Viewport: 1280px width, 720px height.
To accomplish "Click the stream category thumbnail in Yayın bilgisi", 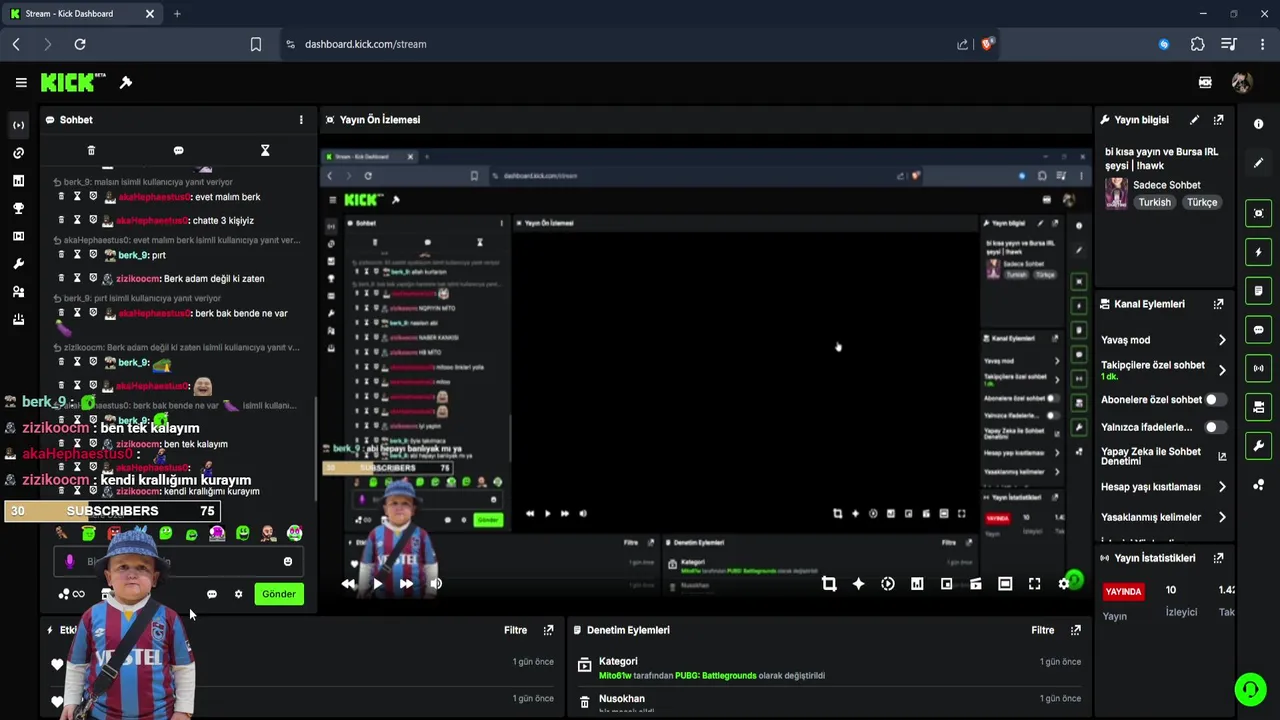I will click(1116, 193).
